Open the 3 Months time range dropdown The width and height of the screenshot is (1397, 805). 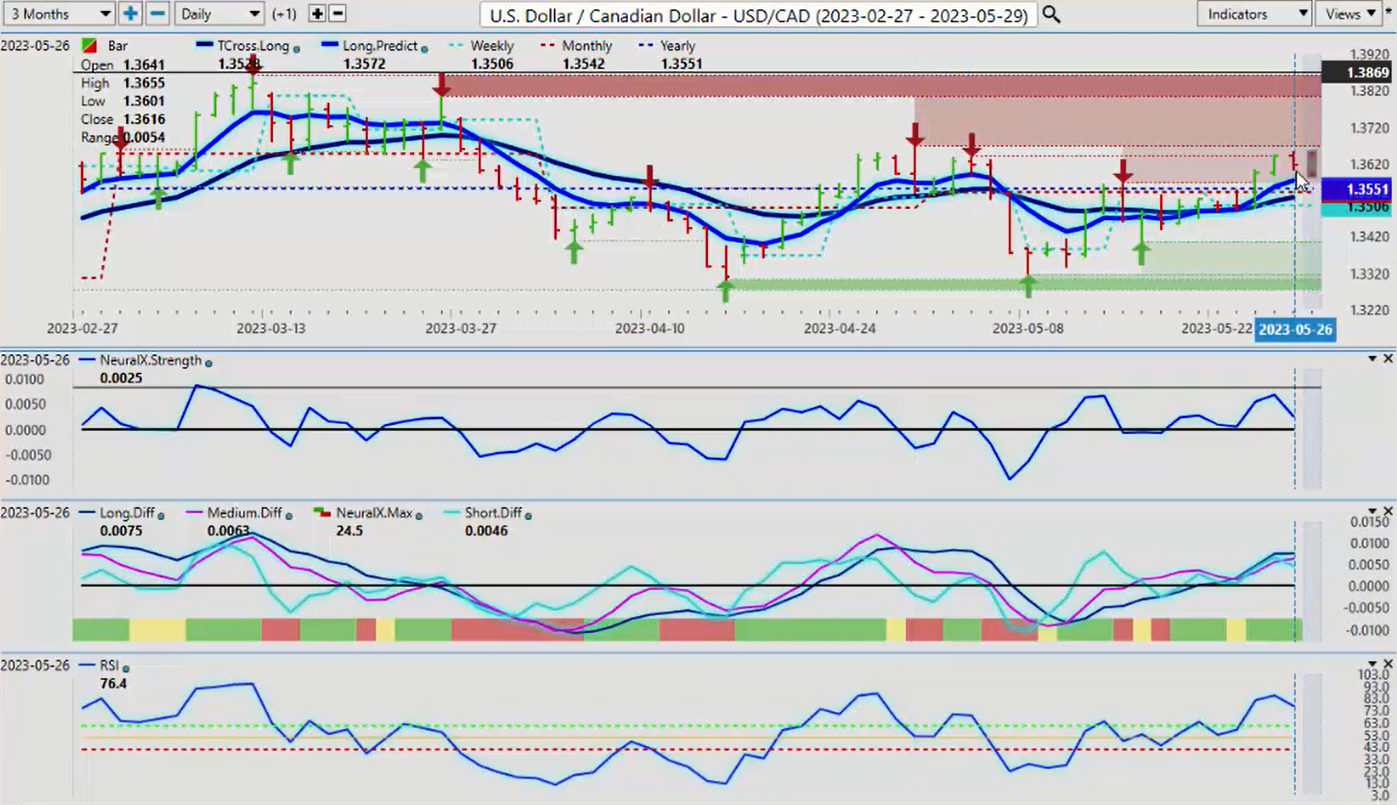click(58, 14)
